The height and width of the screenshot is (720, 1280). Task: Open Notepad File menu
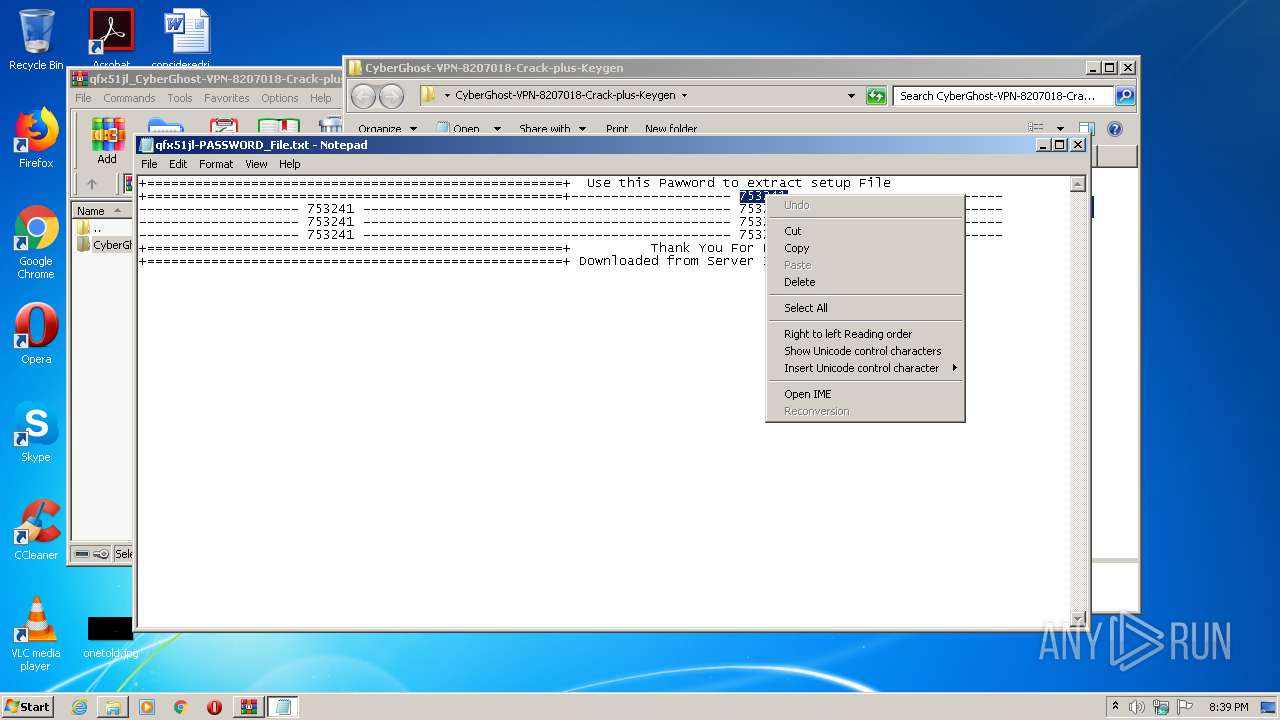(x=149, y=164)
